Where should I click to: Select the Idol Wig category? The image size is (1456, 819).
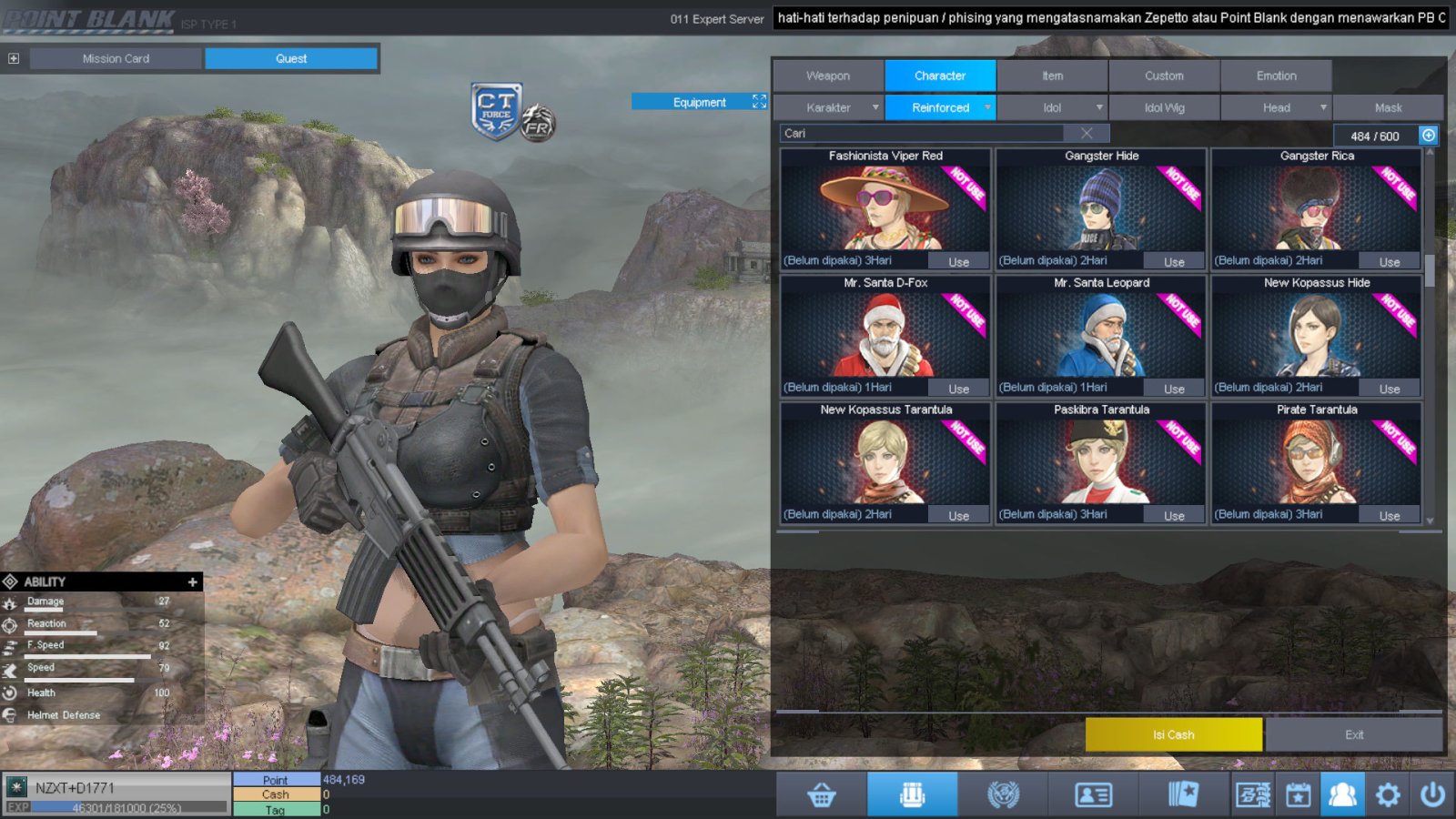click(1165, 107)
